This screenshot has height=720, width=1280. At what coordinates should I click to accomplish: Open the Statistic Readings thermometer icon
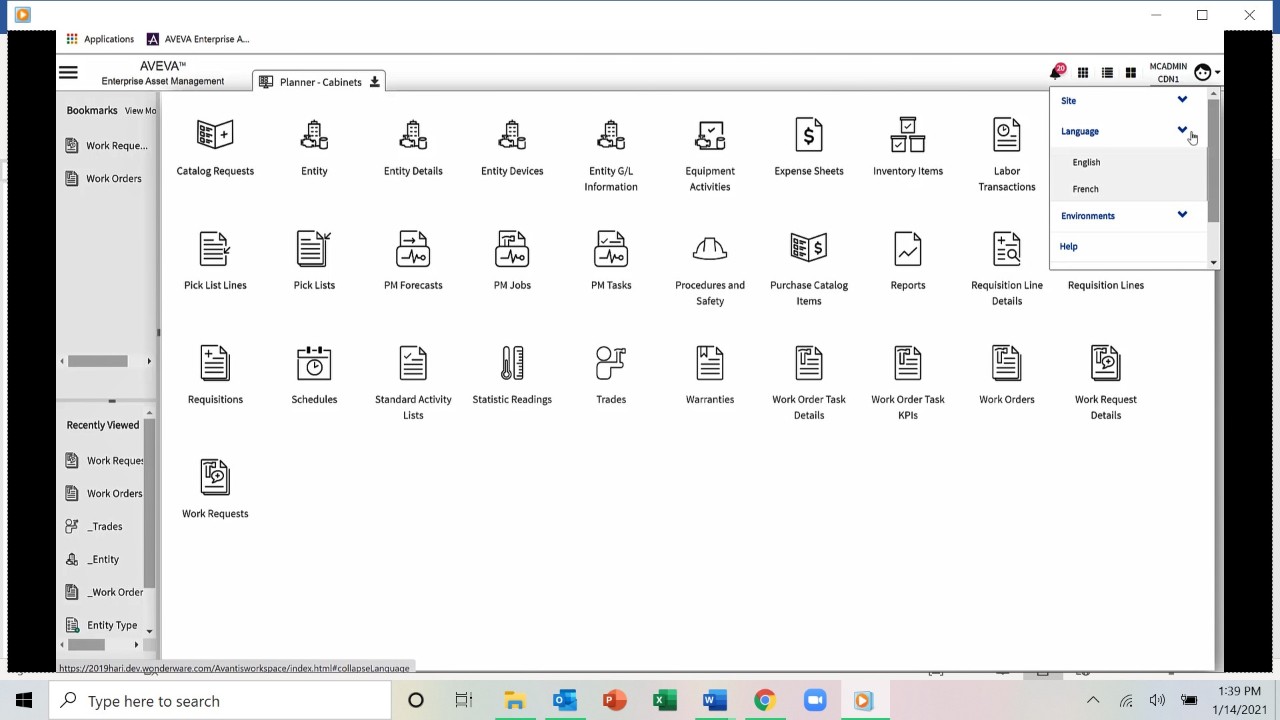pyautogui.click(x=512, y=364)
